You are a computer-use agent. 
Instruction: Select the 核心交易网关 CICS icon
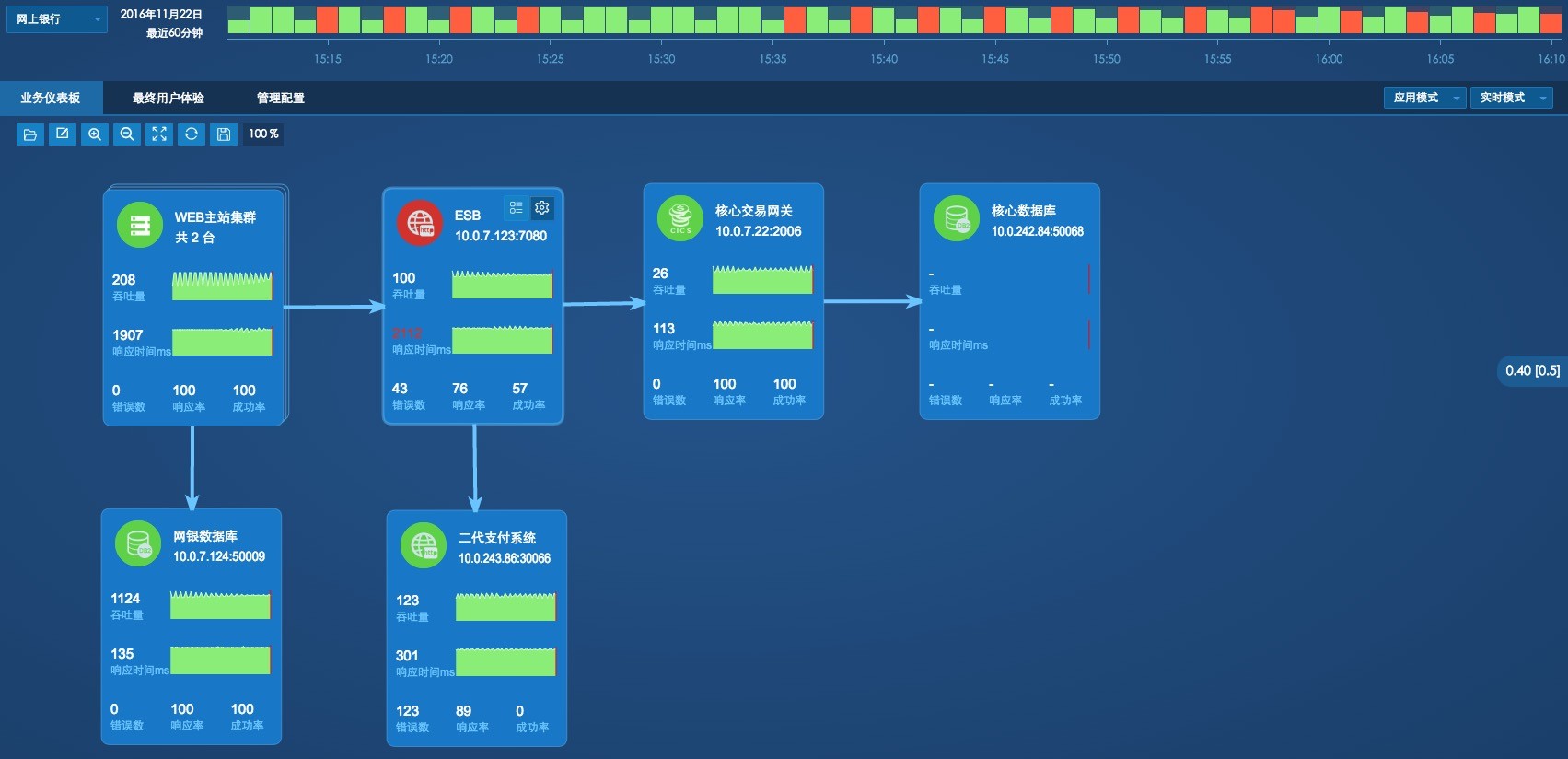click(680, 219)
